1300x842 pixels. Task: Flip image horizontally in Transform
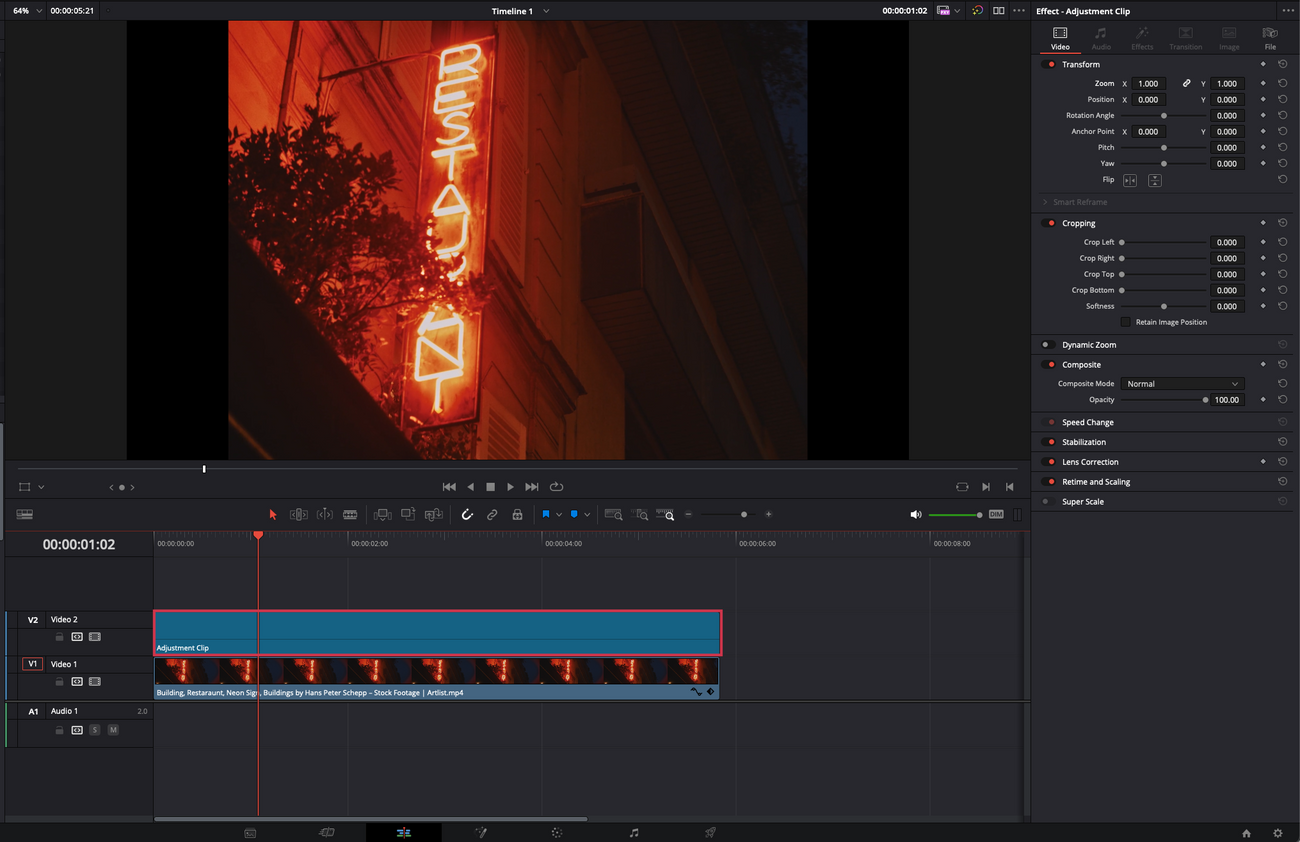tap(1130, 180)
